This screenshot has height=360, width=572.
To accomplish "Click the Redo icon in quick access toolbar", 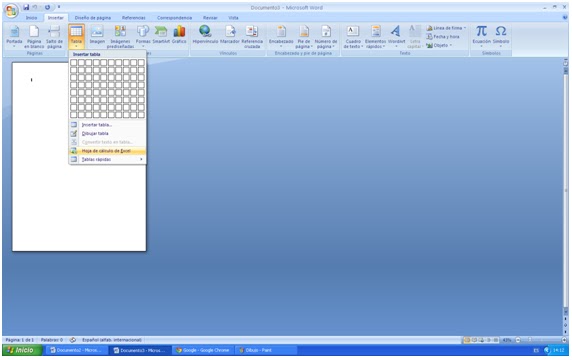I will point(47,7).
